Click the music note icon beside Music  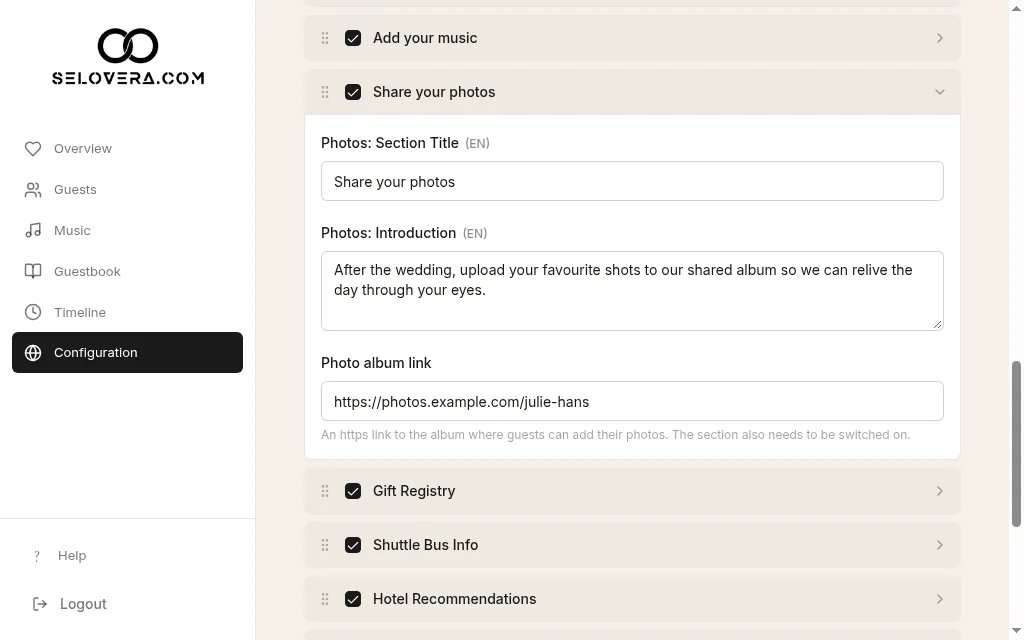pos(33,231)
